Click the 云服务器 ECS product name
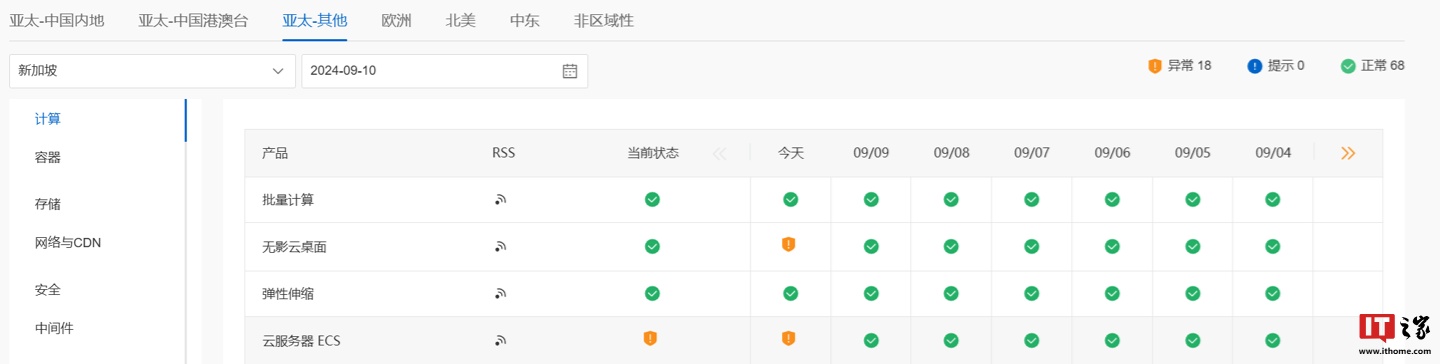This screenshot has width=1440, height=364. pos(301,341)
